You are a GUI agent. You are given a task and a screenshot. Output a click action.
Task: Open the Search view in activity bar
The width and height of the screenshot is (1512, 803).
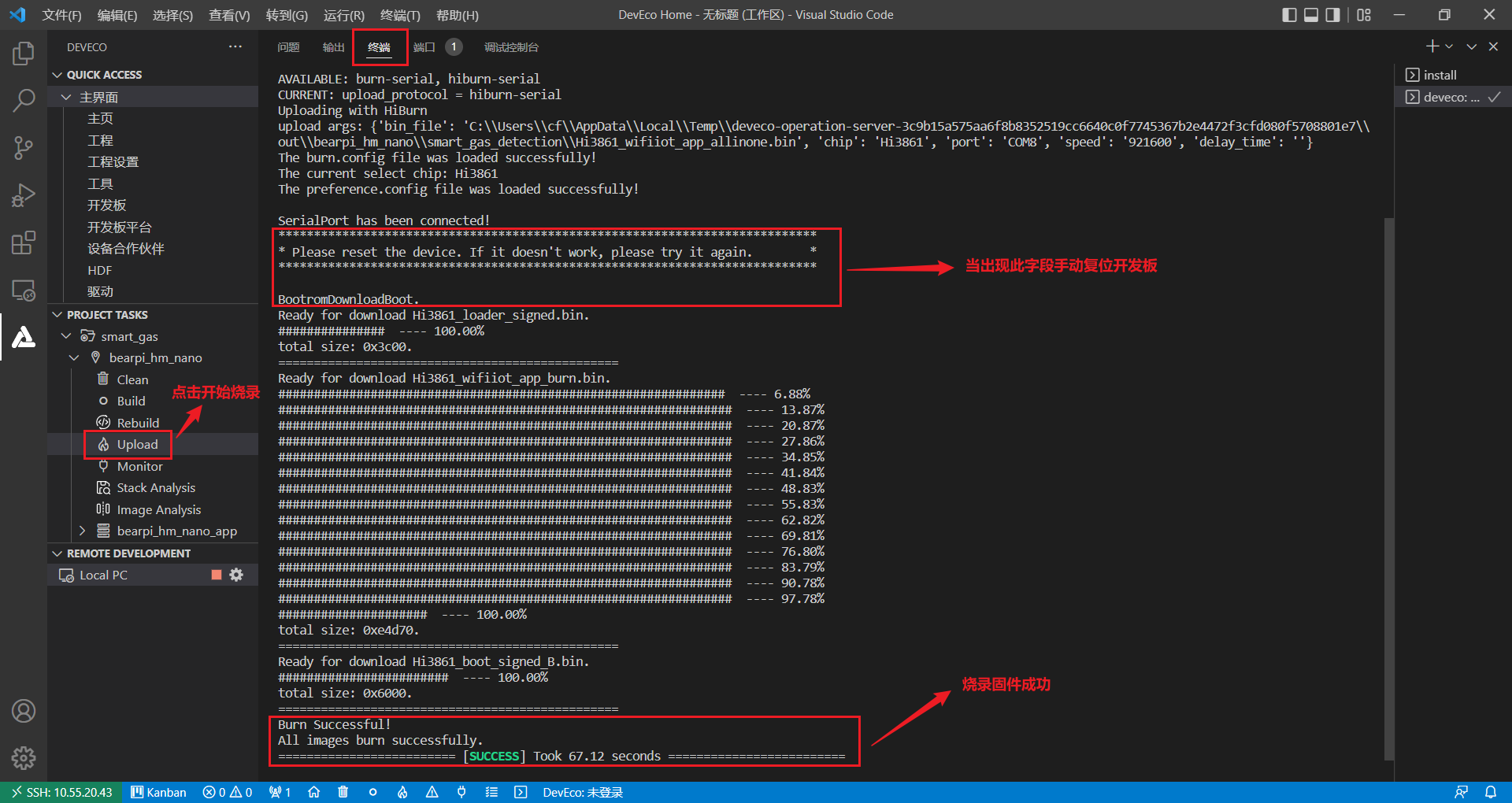point(24,100)
